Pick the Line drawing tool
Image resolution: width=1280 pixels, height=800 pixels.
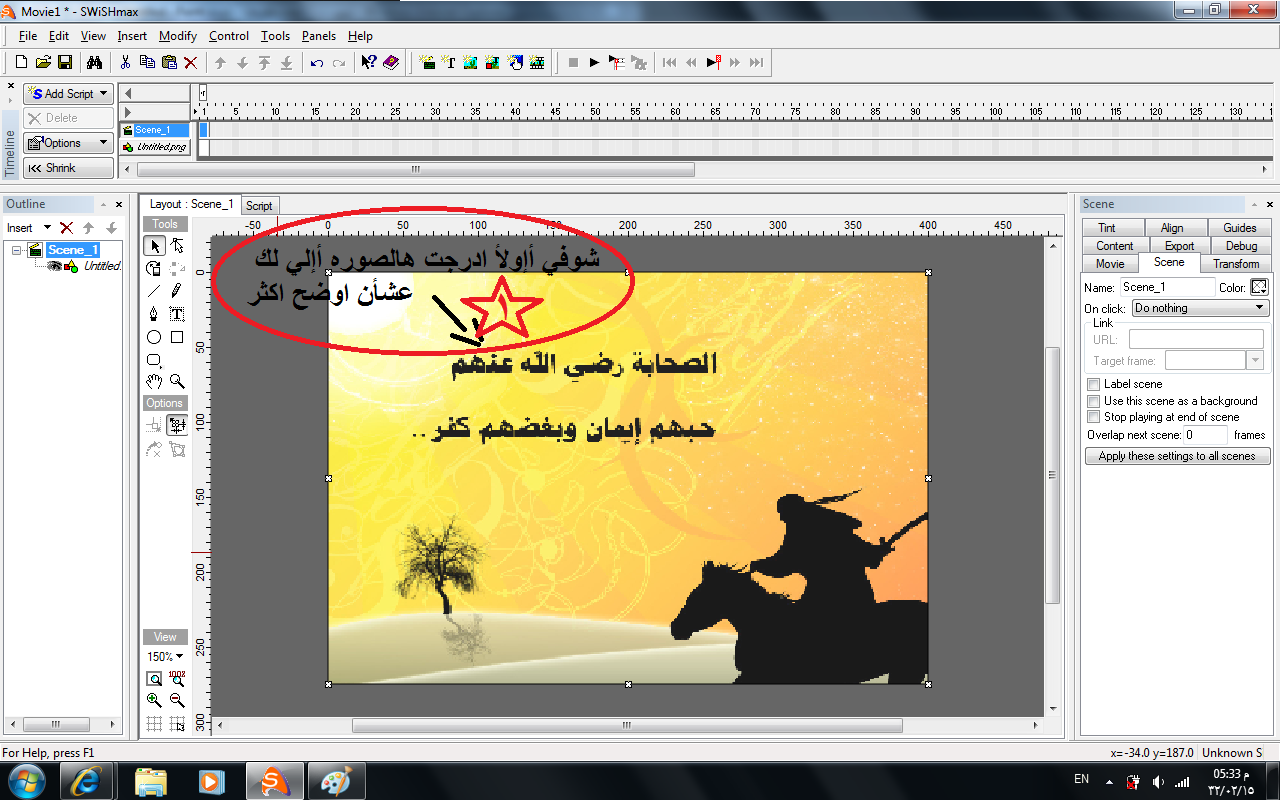154,291
